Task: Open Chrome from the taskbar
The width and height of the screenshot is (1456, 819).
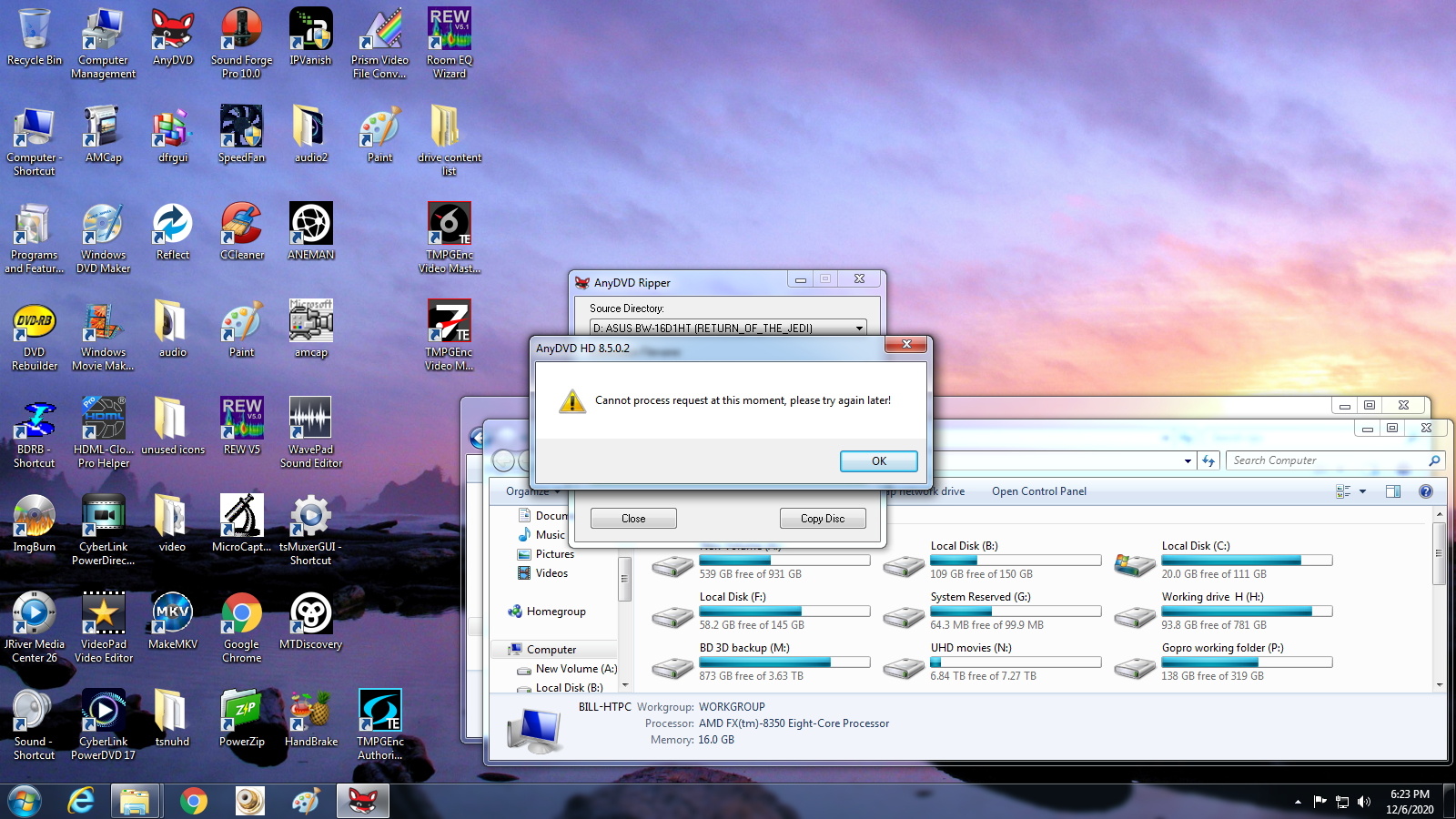Action: pos(193,801)
